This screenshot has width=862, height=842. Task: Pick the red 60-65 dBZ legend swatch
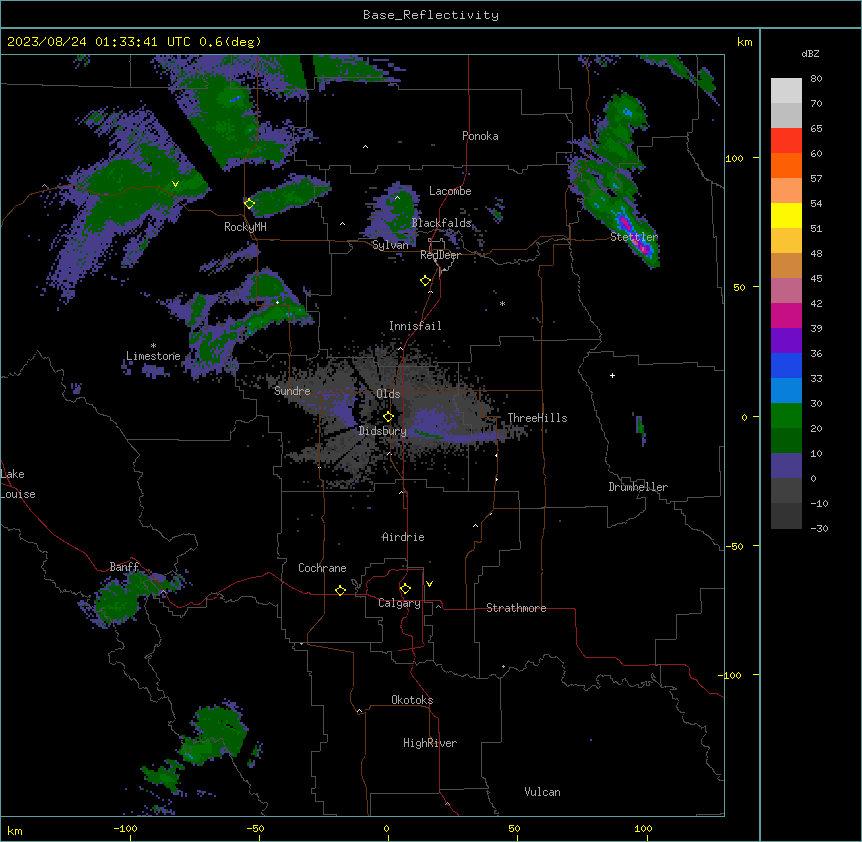click(786, 141)
